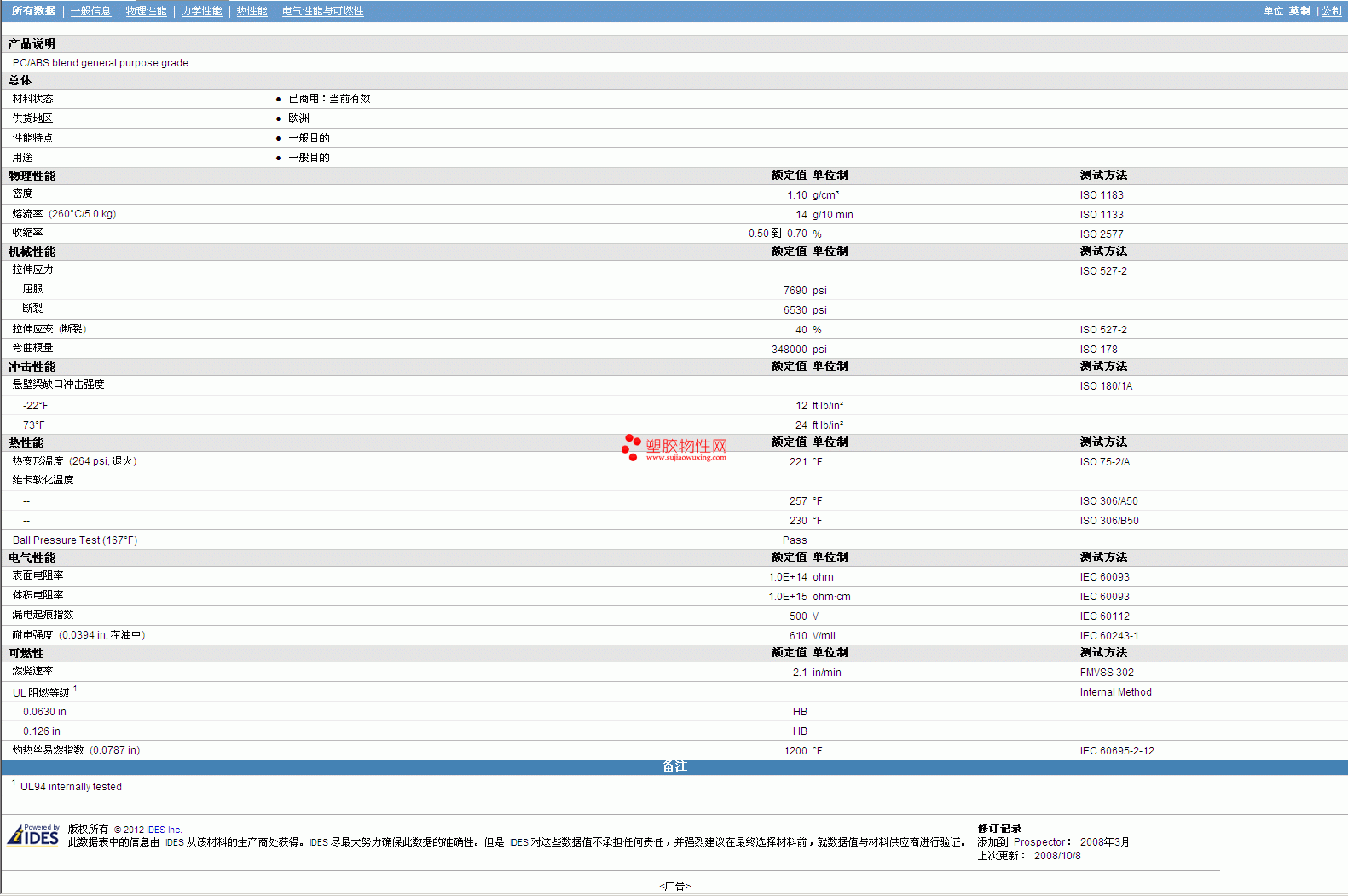Click the <广告> placeholder at the bottom
This screenshot has width=1348, height=896.
(674, 886)
